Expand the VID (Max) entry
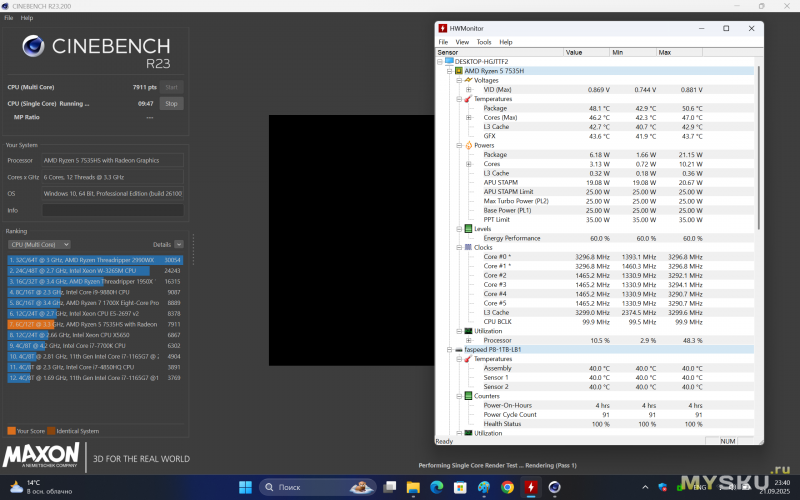 click(468, 90)
